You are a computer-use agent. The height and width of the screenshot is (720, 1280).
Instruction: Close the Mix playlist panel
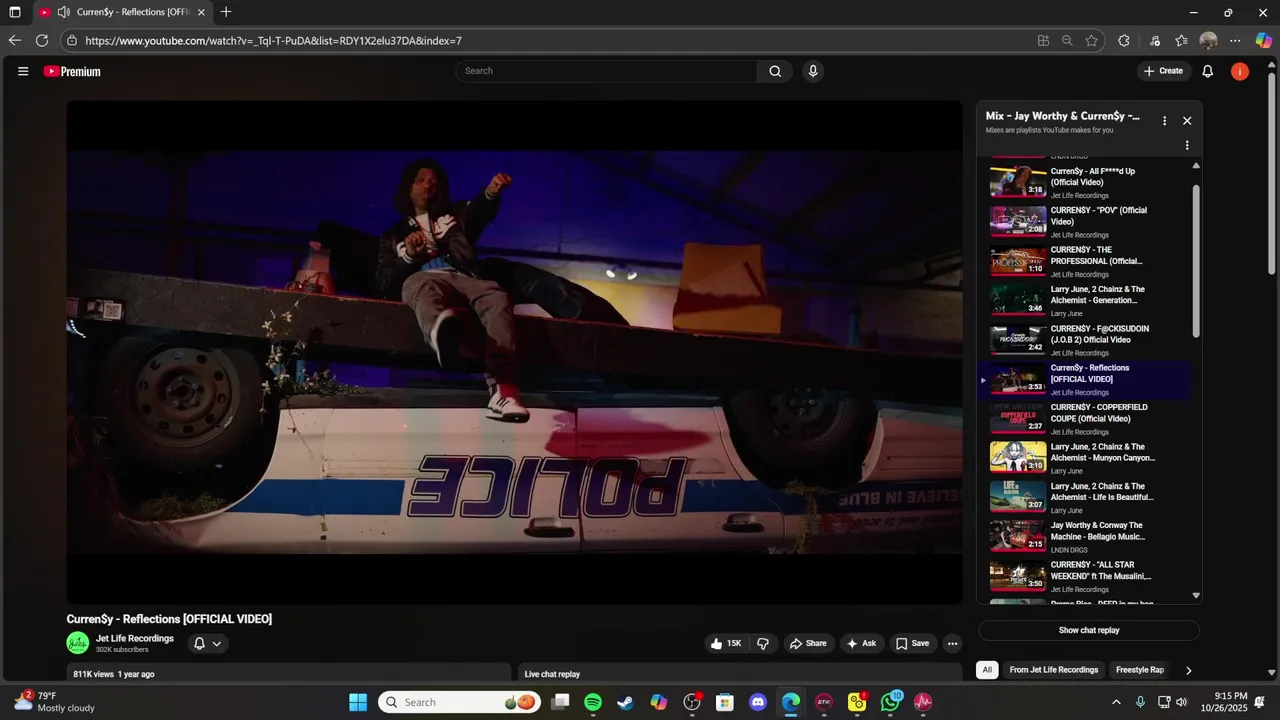pyautogui.click(x=1187, y=121)
